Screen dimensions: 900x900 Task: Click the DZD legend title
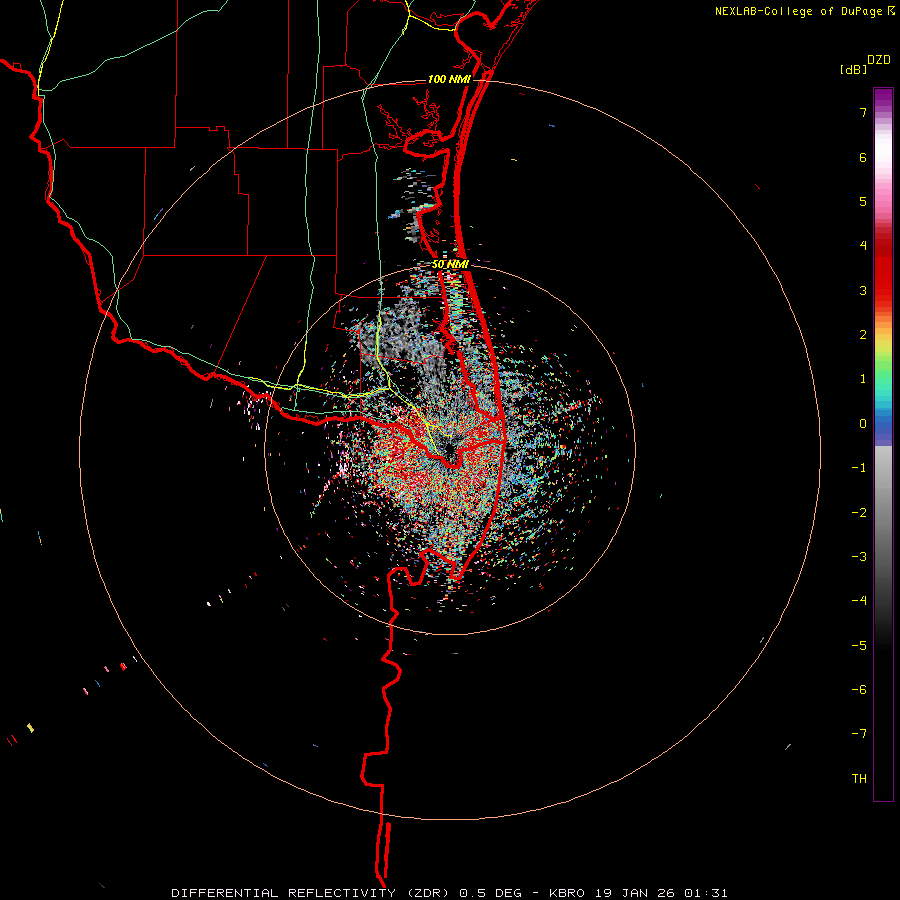[879, 60]
